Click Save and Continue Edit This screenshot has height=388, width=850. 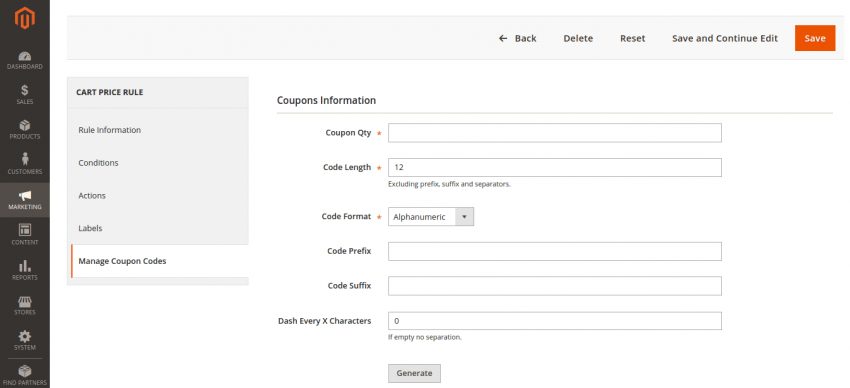click(725, 38)
